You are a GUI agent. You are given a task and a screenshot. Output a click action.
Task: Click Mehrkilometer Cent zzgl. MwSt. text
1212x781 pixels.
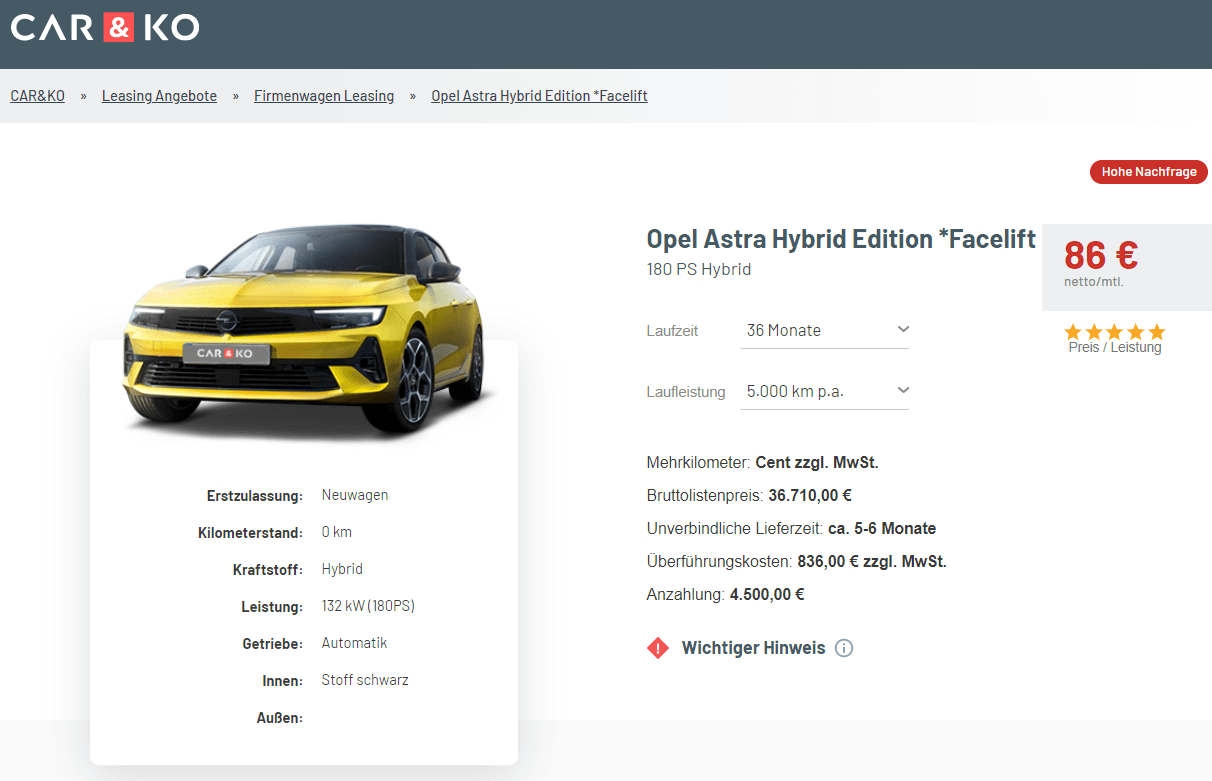point(763,462)
